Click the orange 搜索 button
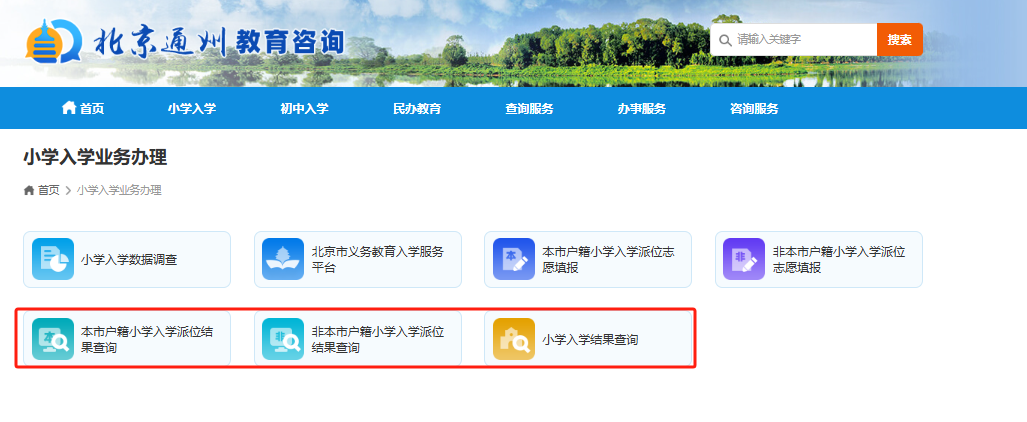The image size is (1027, 422). click(900, 40)
